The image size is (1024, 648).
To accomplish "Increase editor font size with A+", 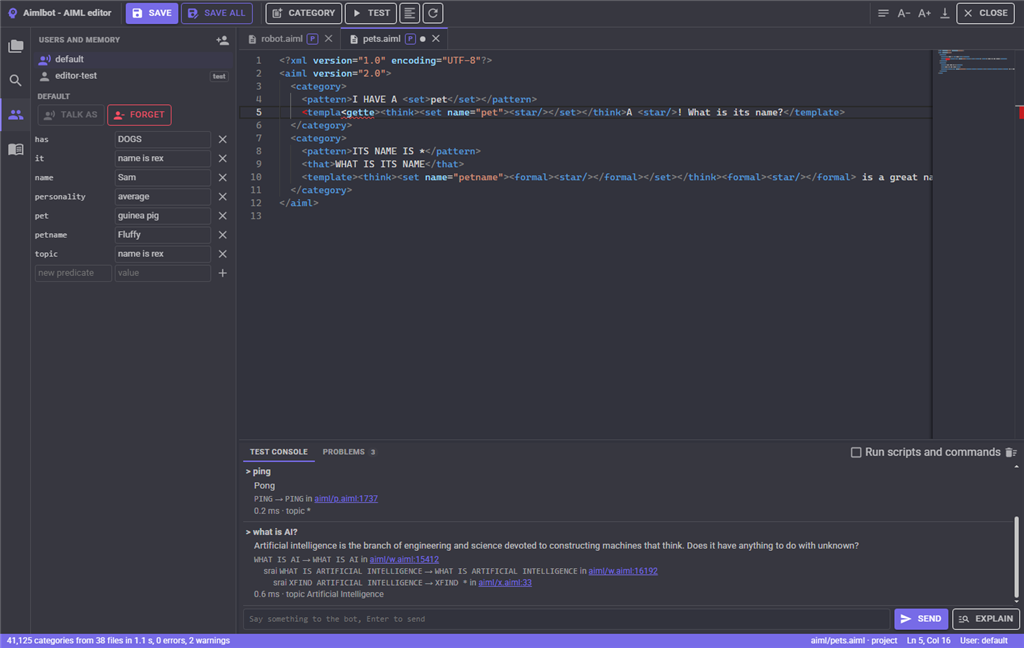I will point(924,13).
